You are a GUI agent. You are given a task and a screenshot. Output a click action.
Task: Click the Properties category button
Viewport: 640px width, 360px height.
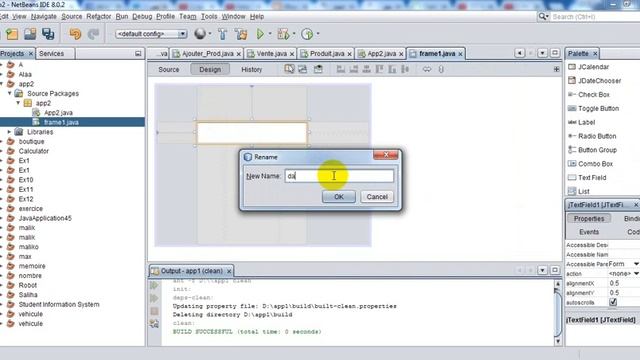[x=589, y=218]
